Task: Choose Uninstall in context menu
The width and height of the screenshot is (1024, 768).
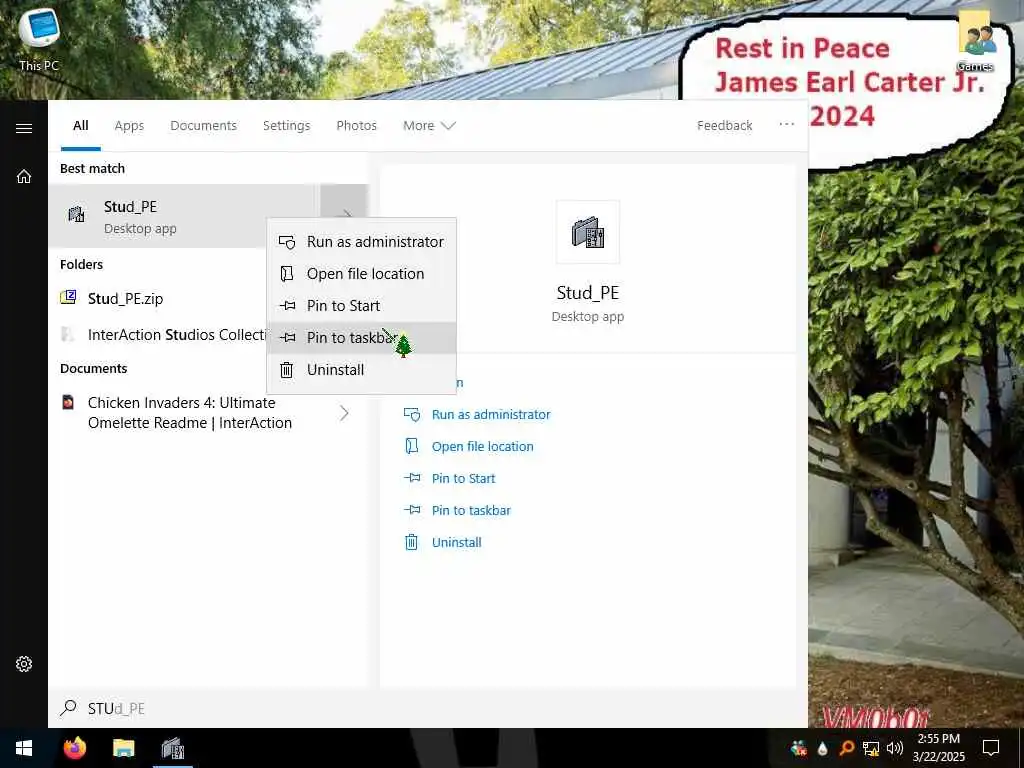Action: point(361,370)
